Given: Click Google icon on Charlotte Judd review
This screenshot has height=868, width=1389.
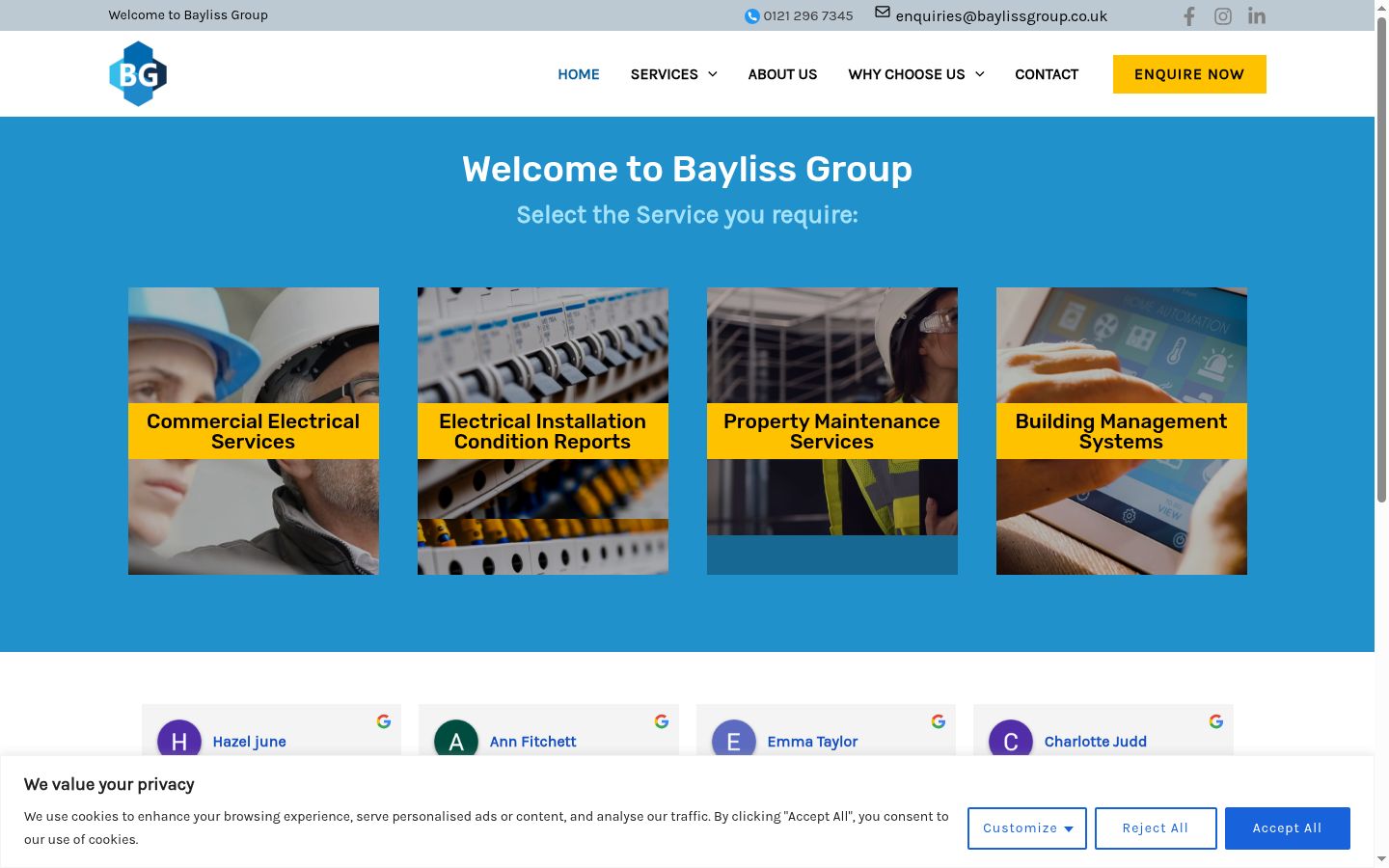Looking at the screenshot, I should 1216,721.
